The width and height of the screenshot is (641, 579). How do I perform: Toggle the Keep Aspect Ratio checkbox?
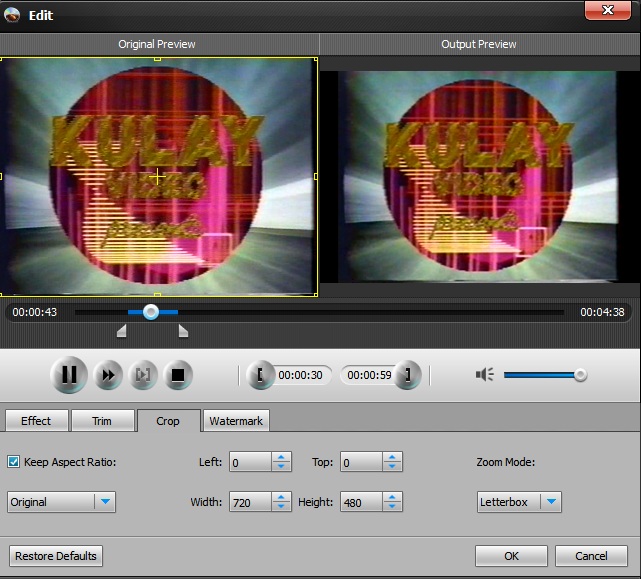pyautogui.click(x=14, y=462)
